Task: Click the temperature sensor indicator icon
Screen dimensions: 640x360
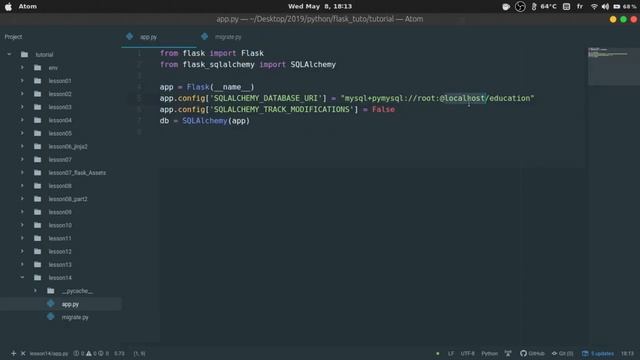Action: point(534,7)
